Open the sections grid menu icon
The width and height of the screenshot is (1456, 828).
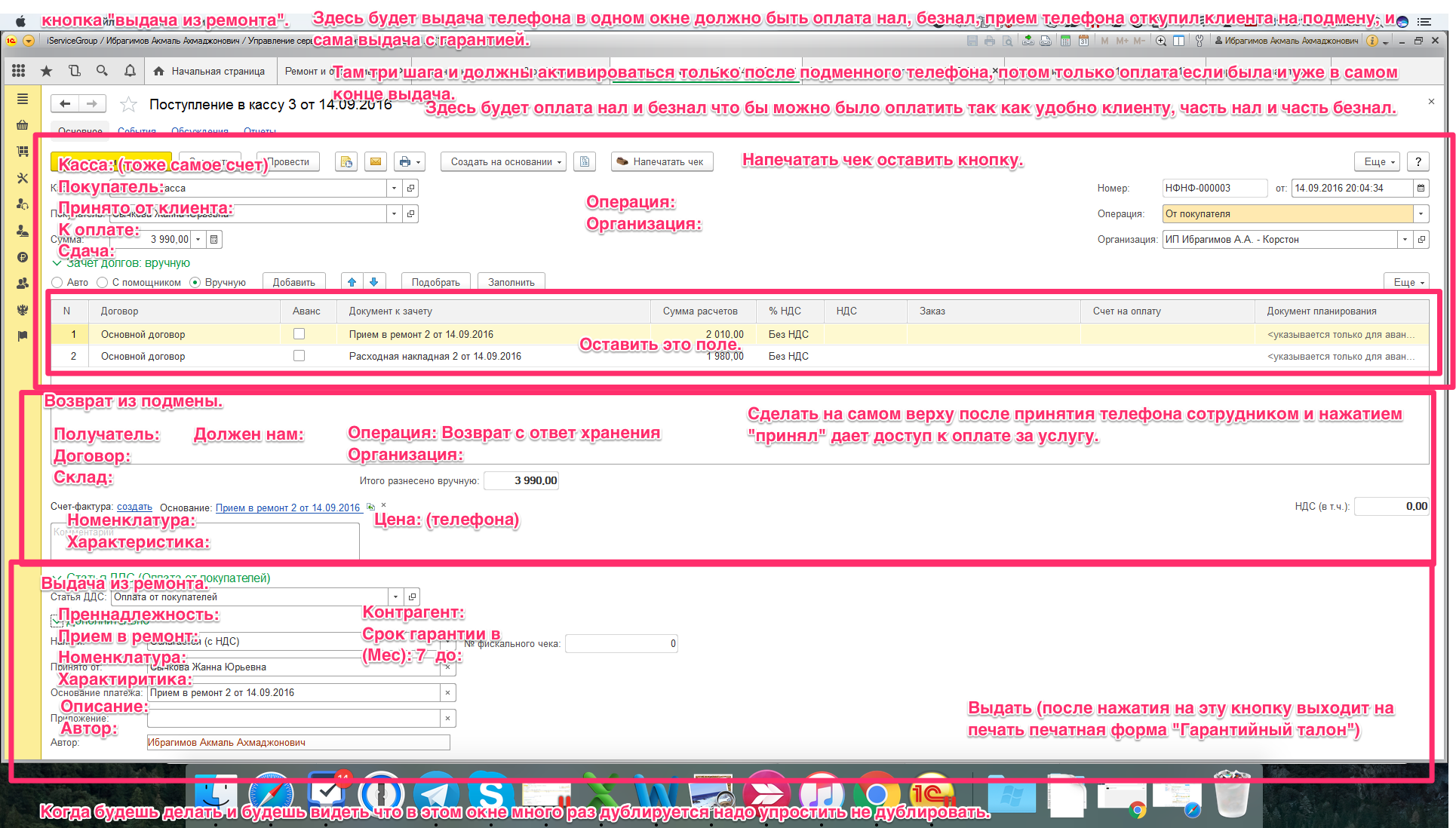tap(19, 71)
